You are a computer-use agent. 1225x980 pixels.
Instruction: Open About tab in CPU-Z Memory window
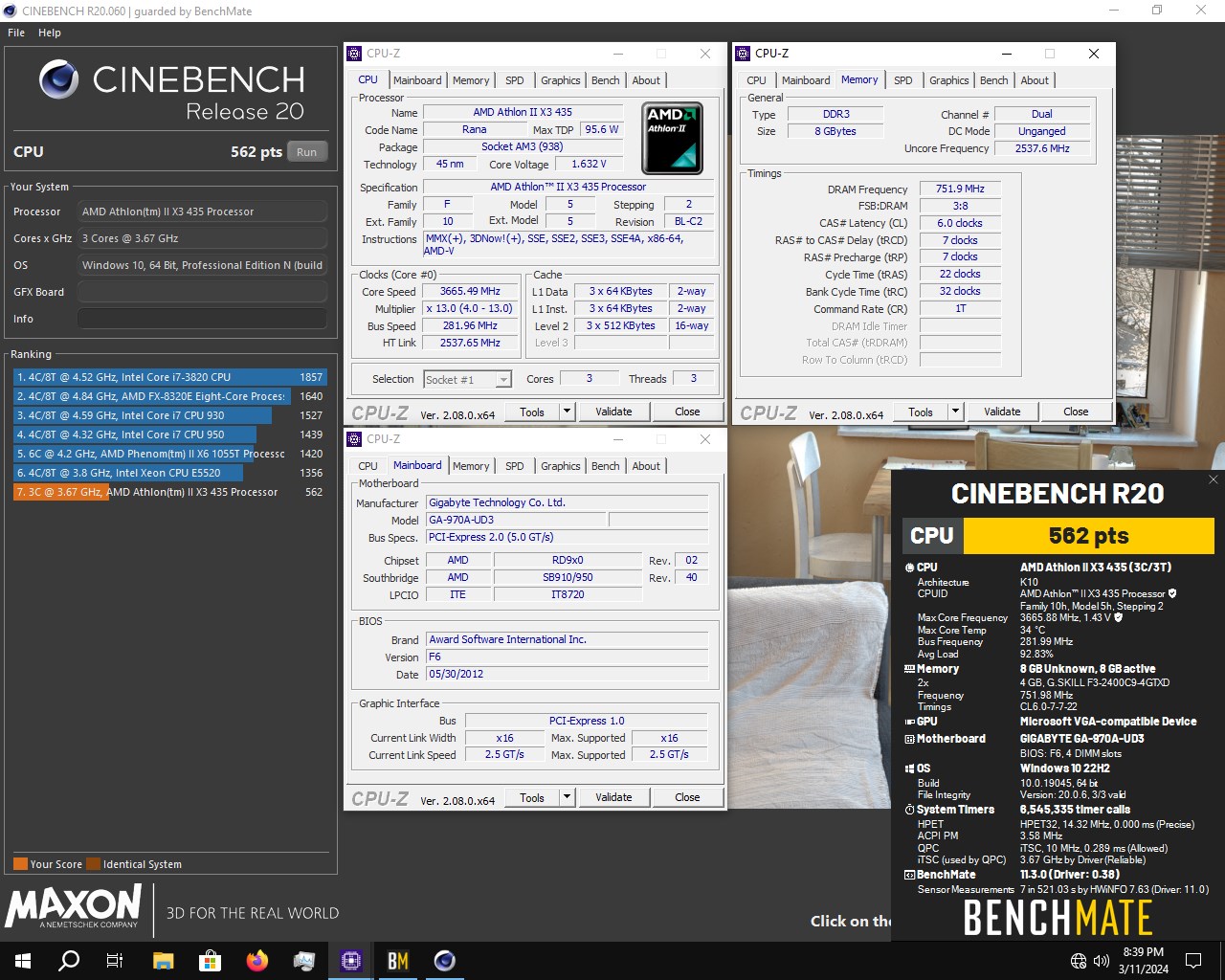[1035, 80]
